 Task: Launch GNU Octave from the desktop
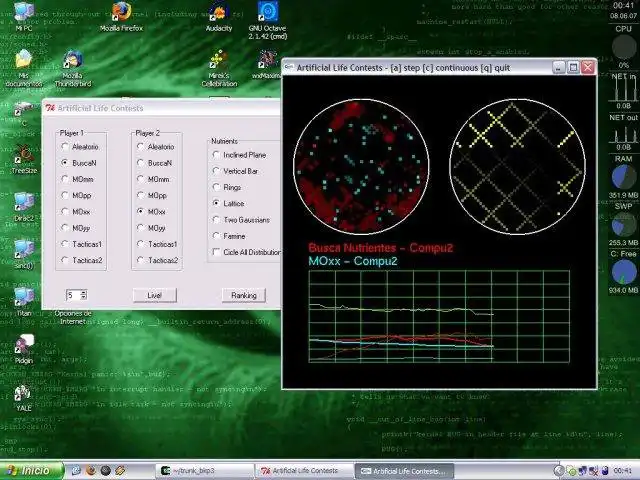pos(267,12)
